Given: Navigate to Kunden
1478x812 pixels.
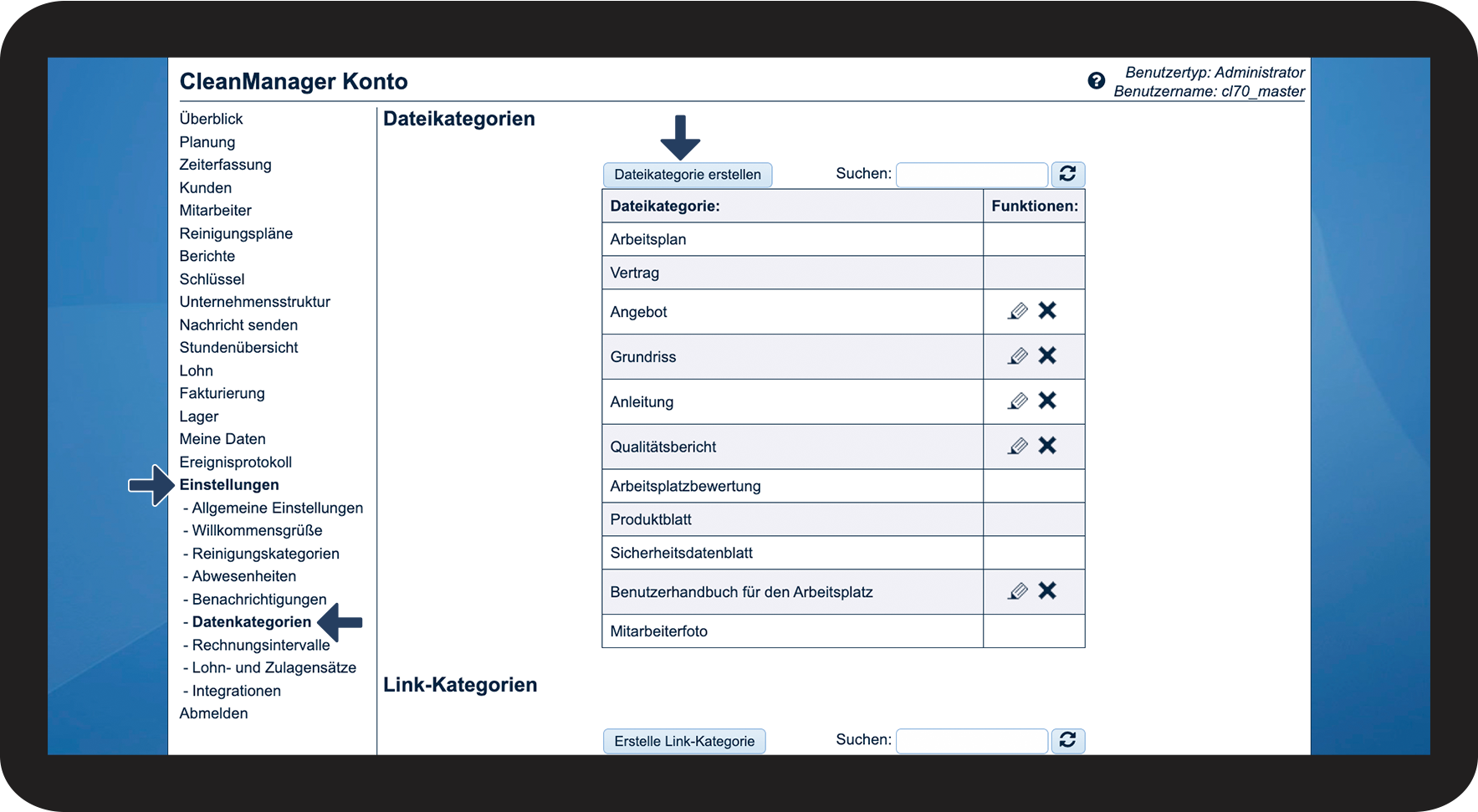Looking at the screenshot, I should click(206, 188).
